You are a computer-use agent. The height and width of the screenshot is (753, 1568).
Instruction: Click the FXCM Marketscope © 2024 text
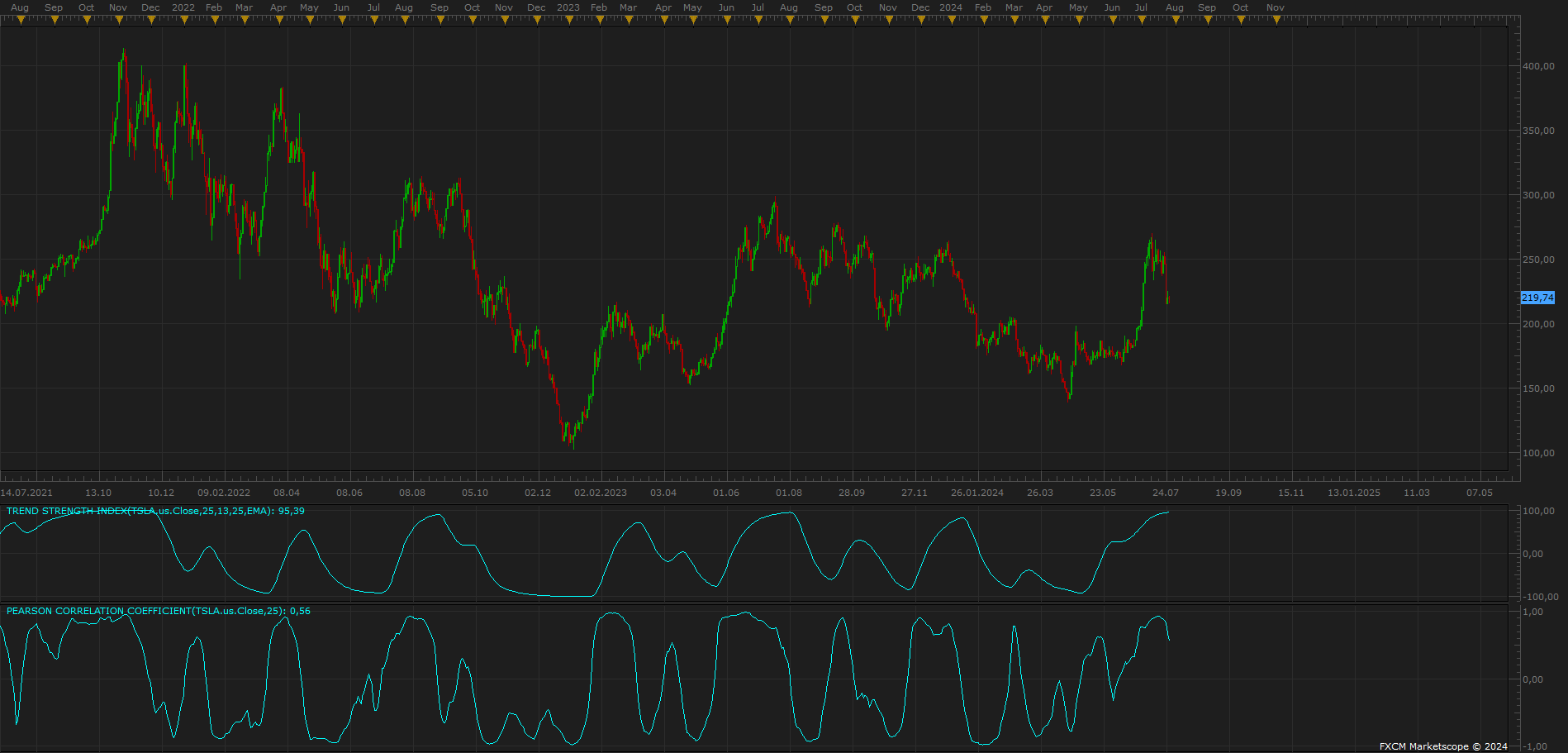(x=1443, y=746)
